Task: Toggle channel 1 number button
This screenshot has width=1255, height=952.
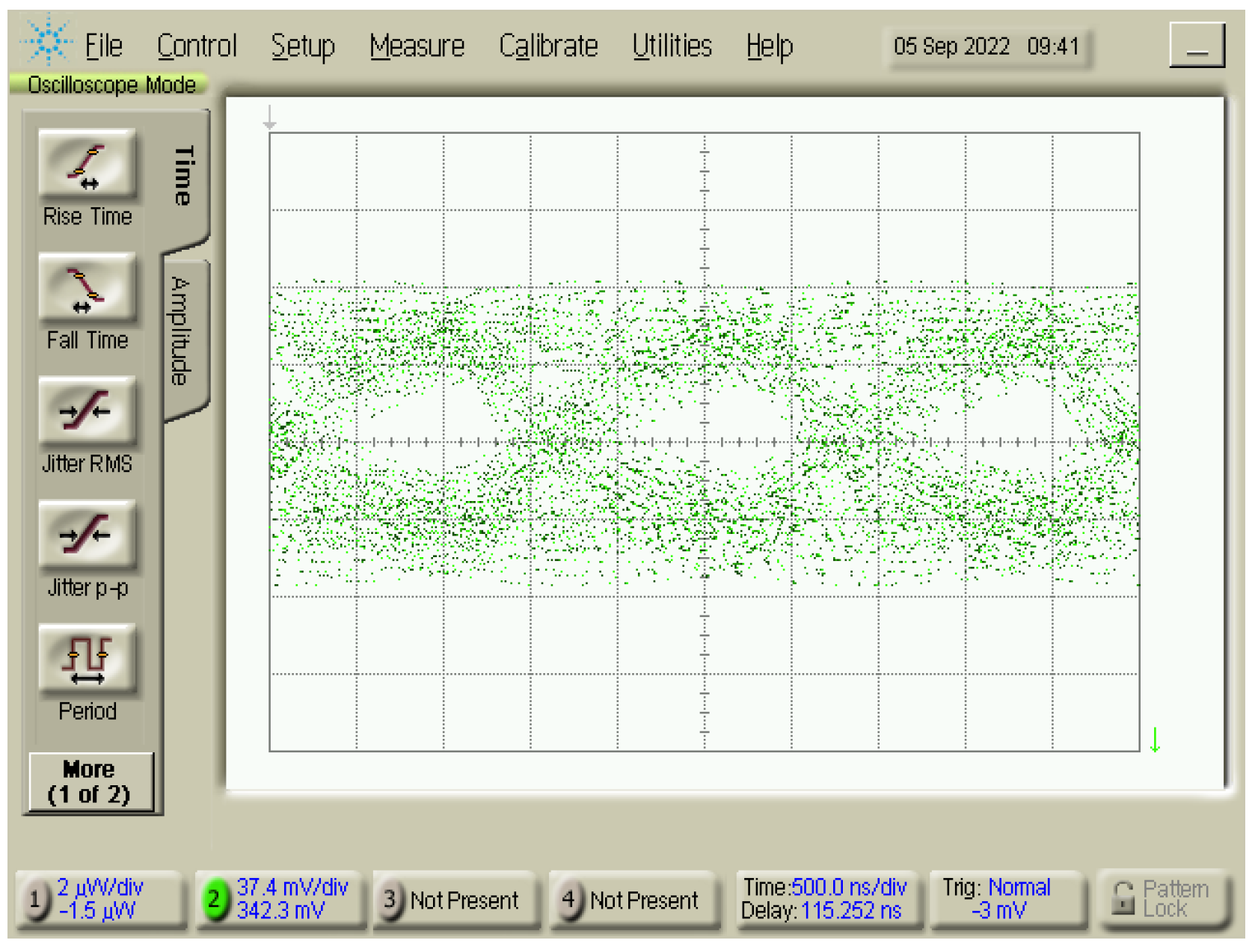Action: pos(34,899)
